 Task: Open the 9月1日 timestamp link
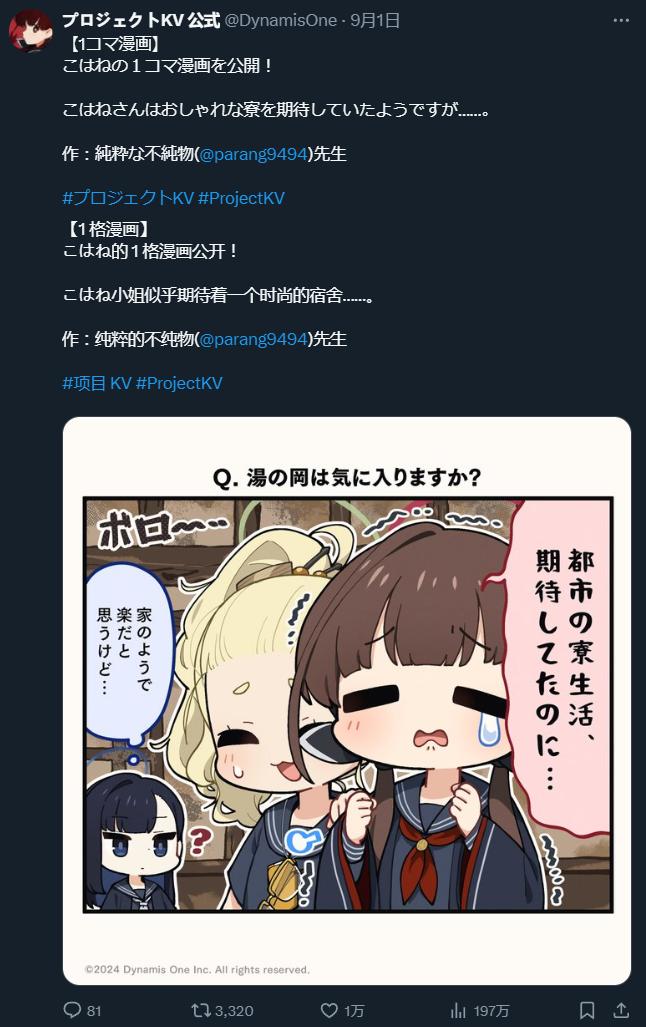point(375,20)
